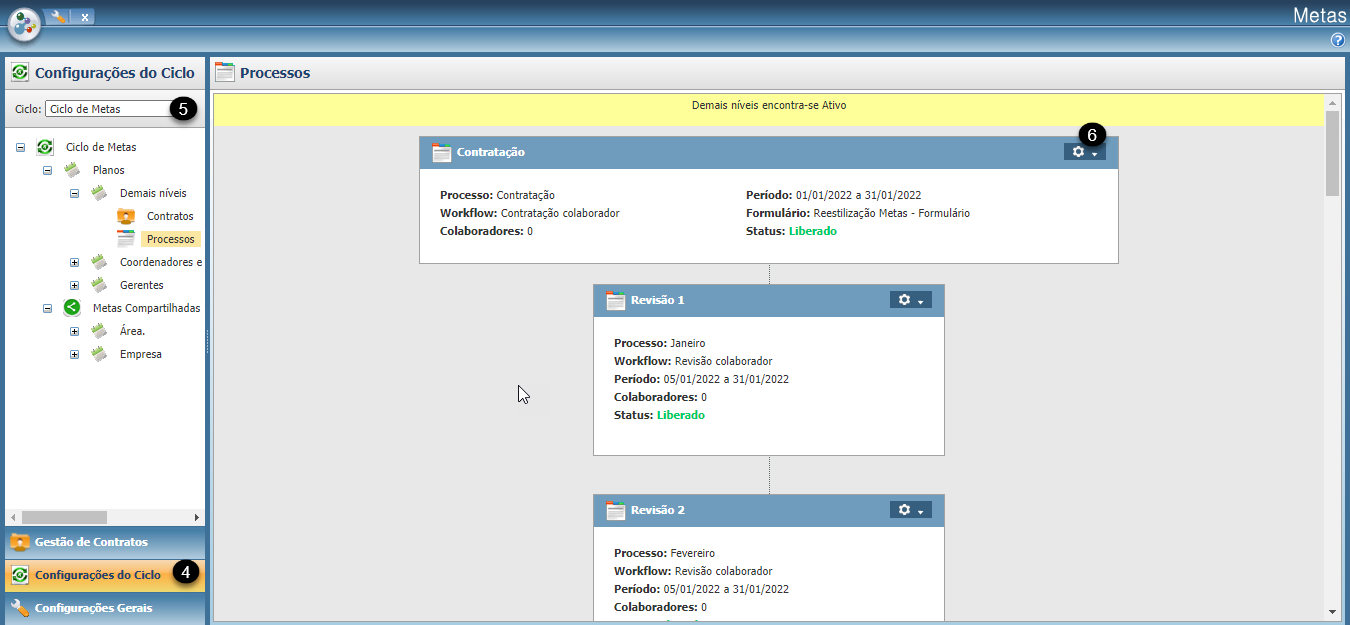Viewport: 1350px width, 625px height.
Task: Click the round application logo button
Action: pyautogui.click(x=25, y=24)
